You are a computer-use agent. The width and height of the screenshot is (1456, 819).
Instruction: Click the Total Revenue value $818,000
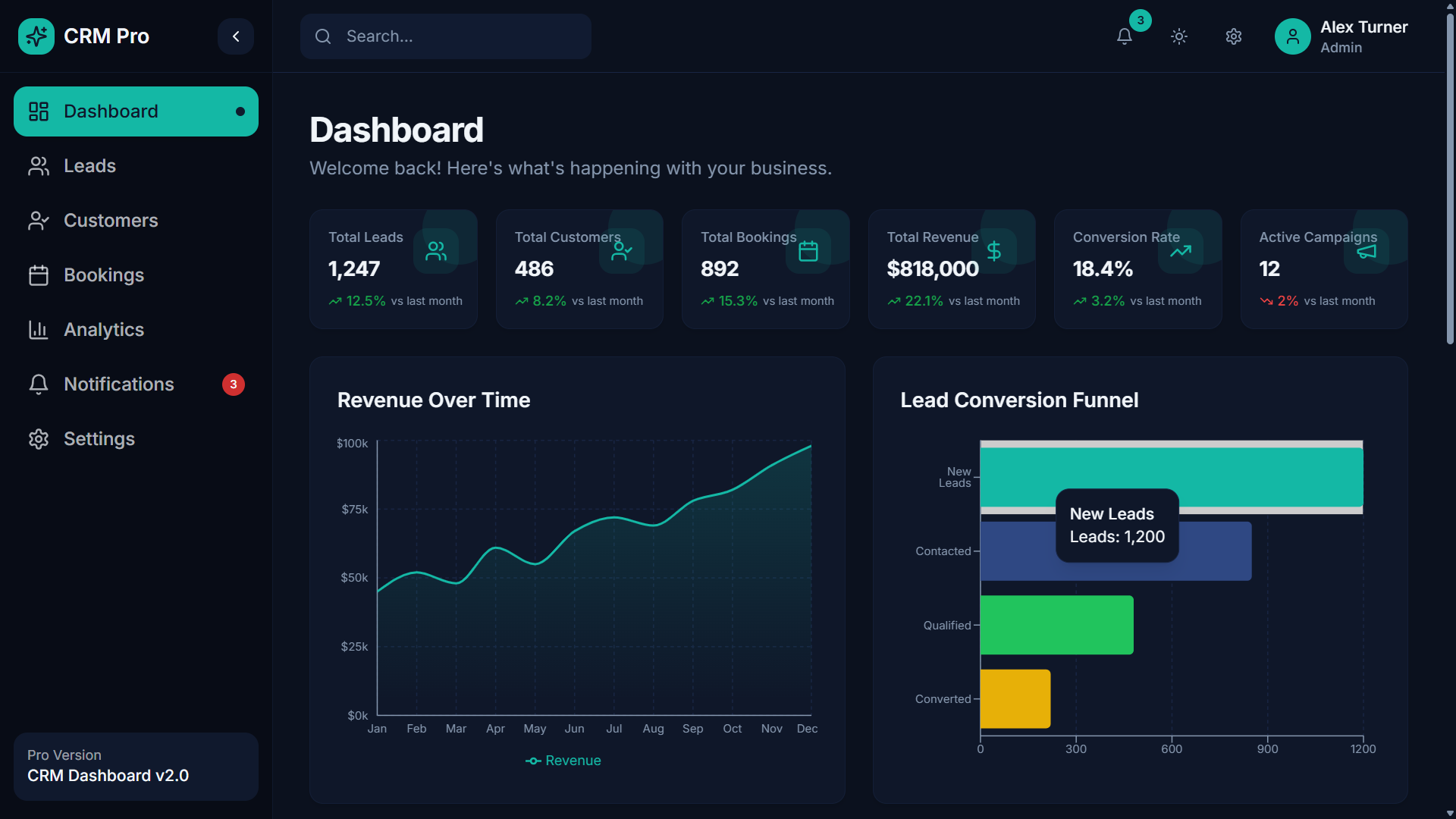933,269
